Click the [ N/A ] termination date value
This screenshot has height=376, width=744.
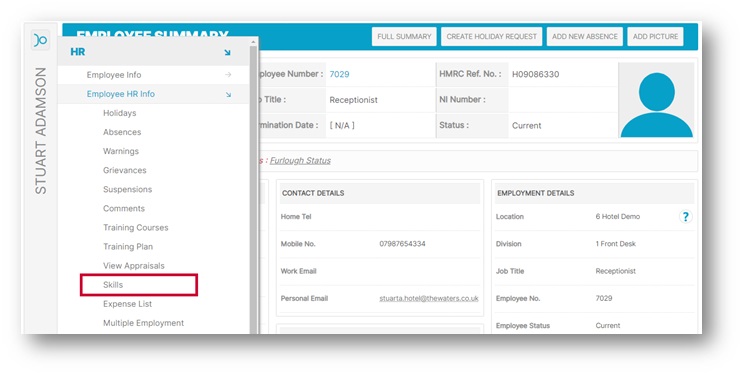(x=342, y=125)
